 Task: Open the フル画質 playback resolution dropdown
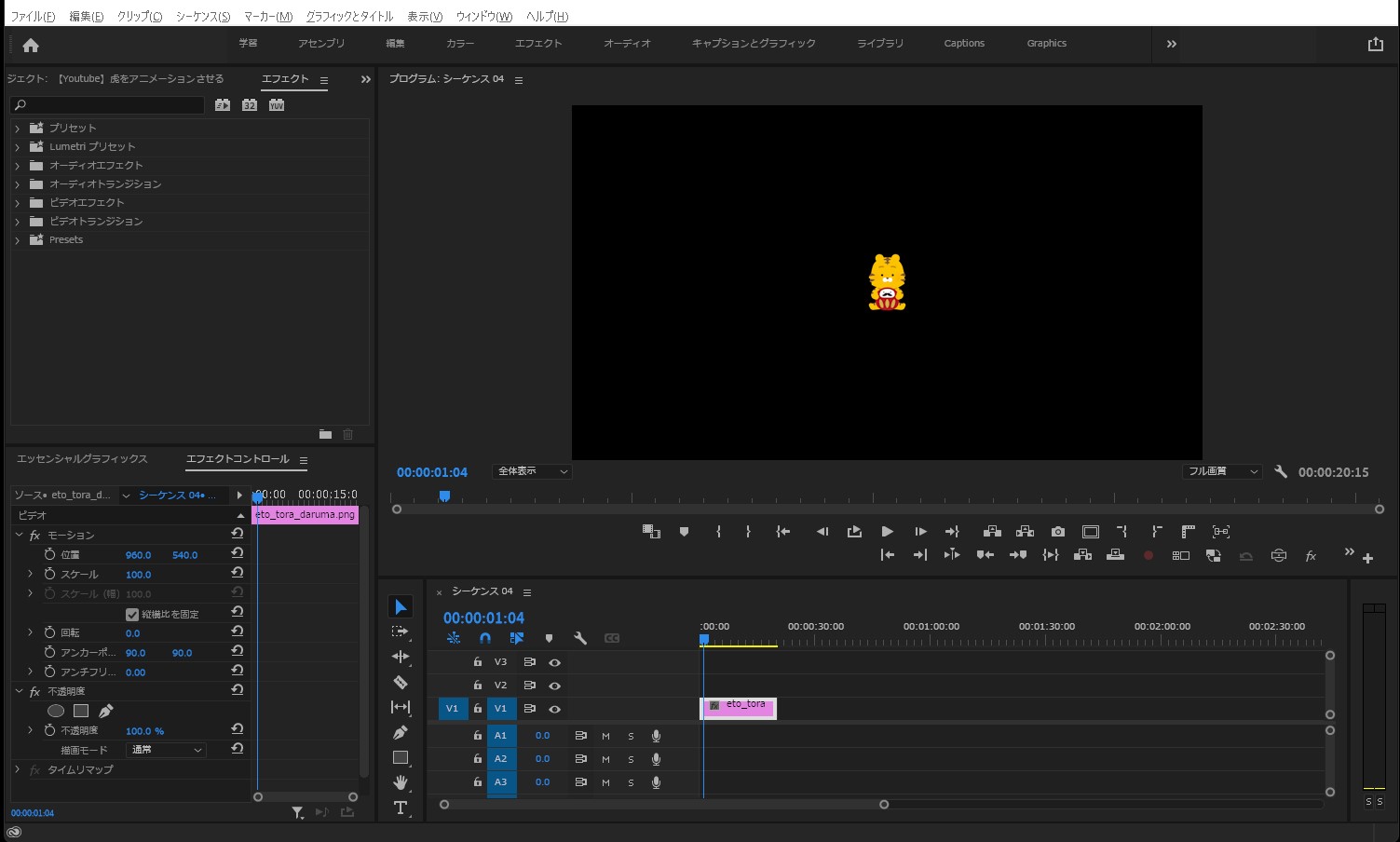[x=1221, y=471]
